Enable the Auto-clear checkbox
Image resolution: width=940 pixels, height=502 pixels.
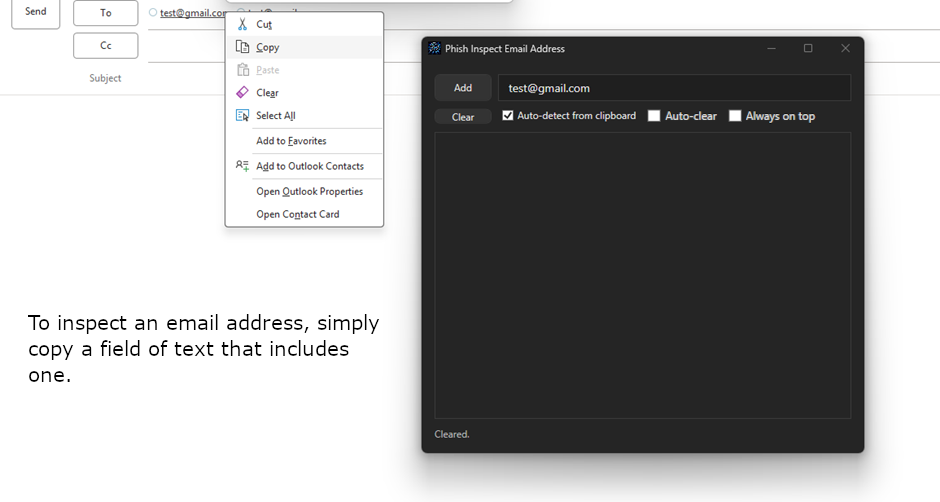654,116
